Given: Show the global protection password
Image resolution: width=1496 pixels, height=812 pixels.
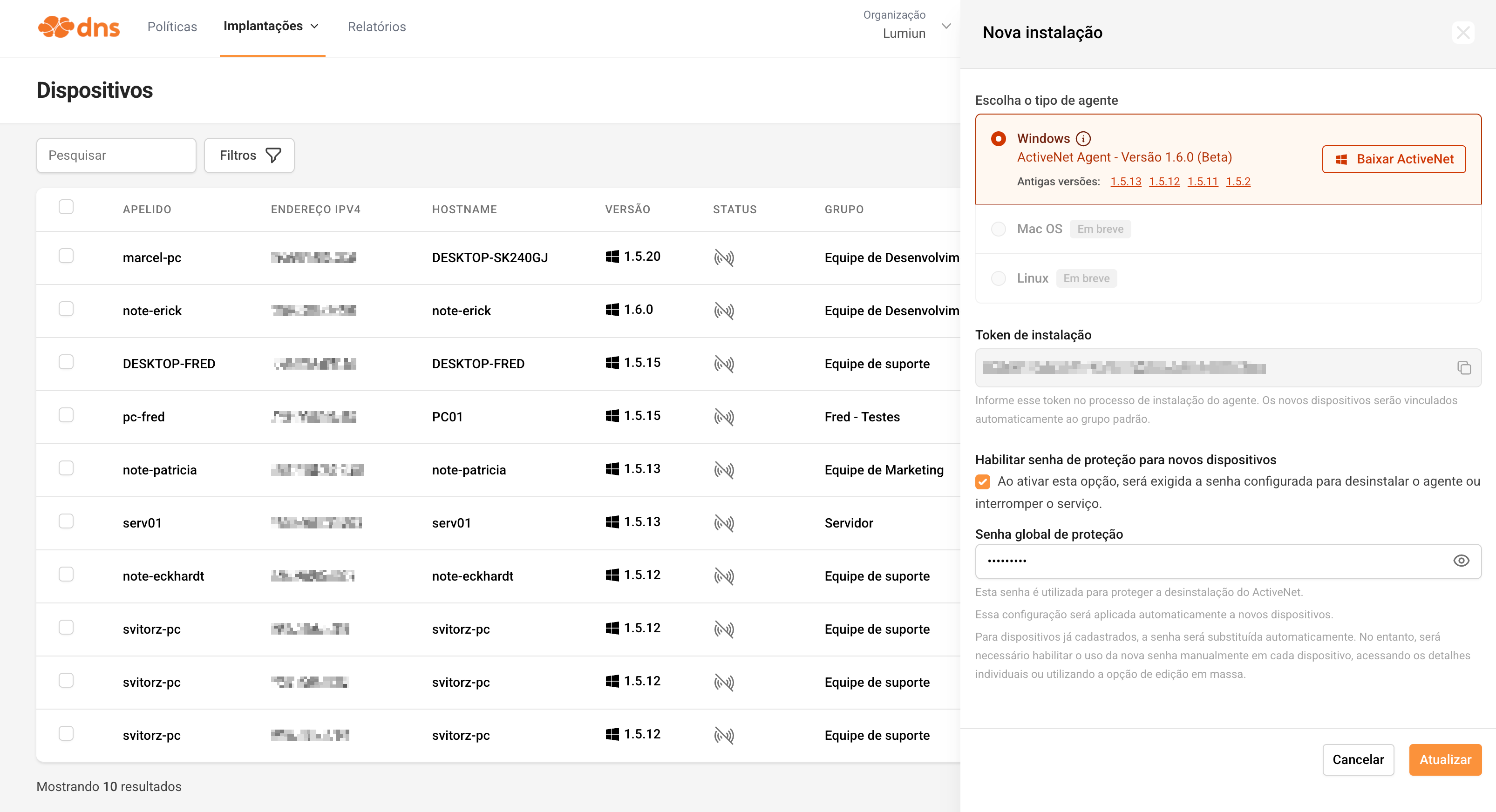Looking at the screenshot, I should tap(1461, 560).
